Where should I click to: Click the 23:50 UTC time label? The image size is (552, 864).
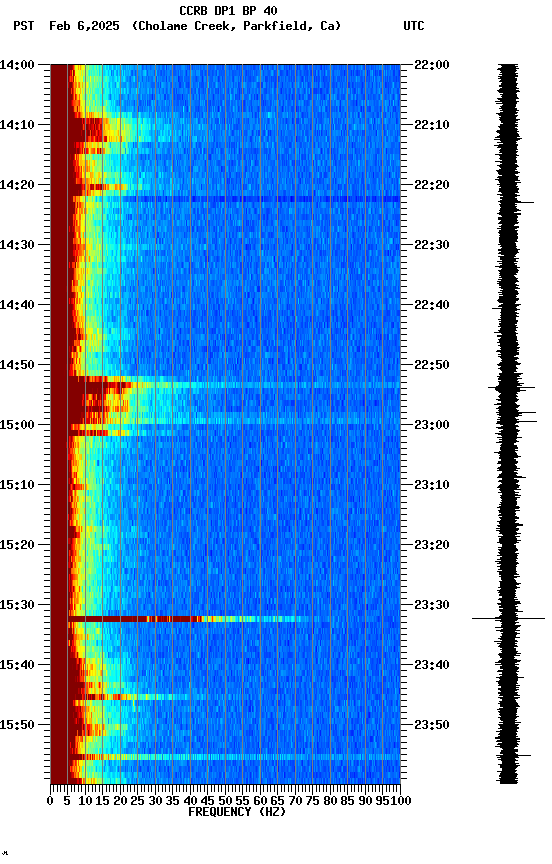click(x=432, y=725)
